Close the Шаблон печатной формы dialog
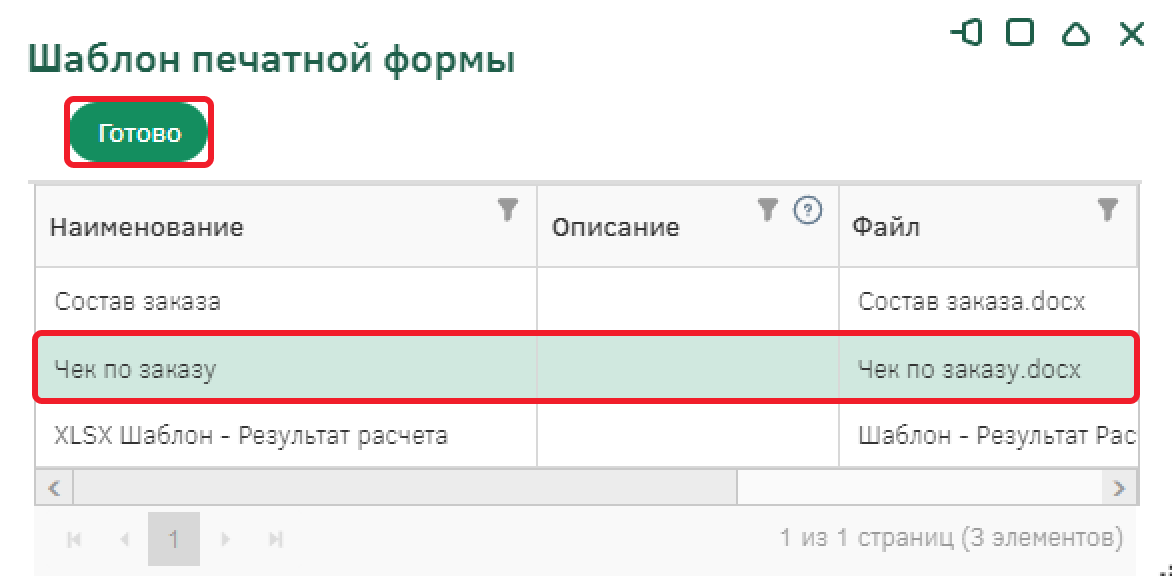 (1131, 34)
